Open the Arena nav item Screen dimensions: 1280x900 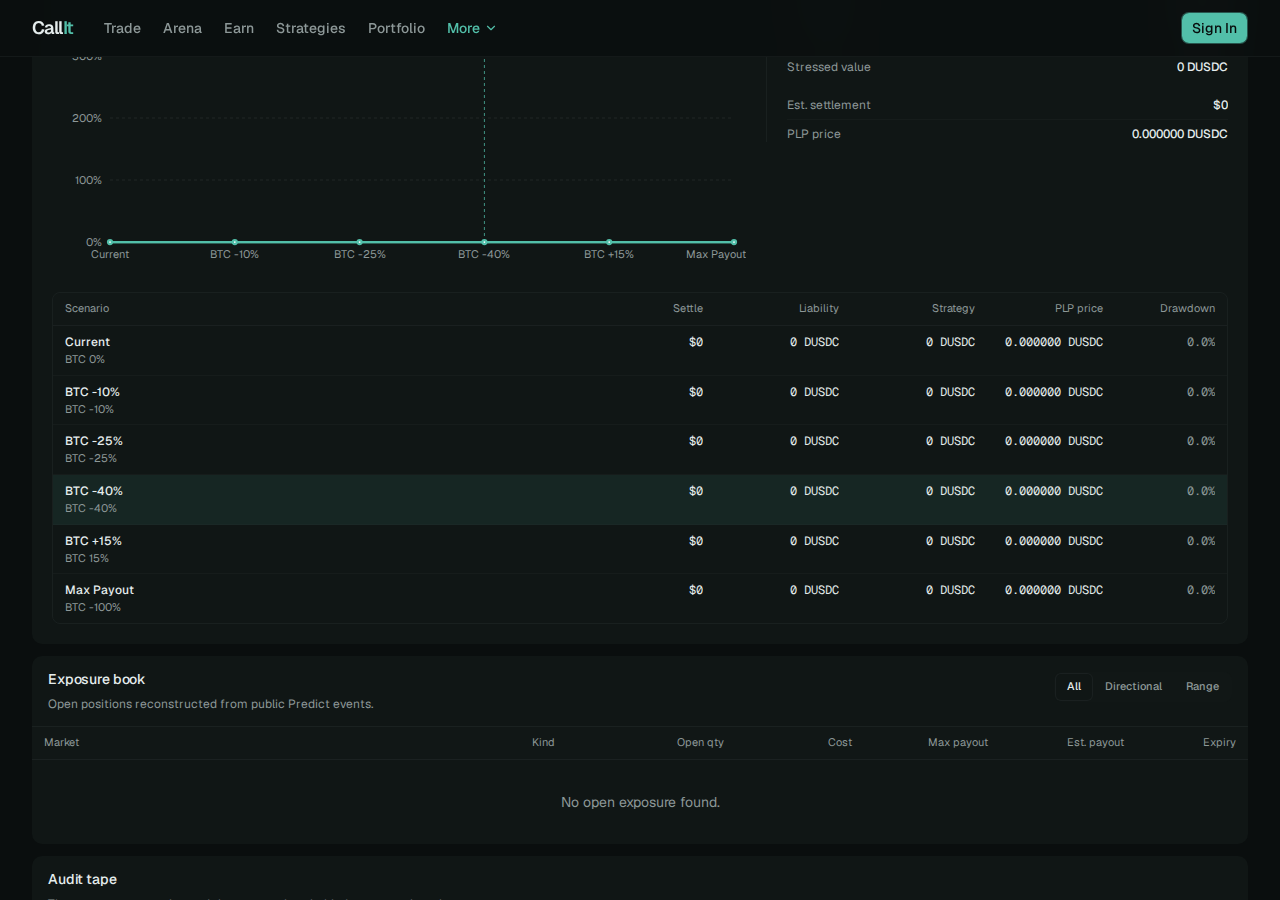tap(182, 28)
